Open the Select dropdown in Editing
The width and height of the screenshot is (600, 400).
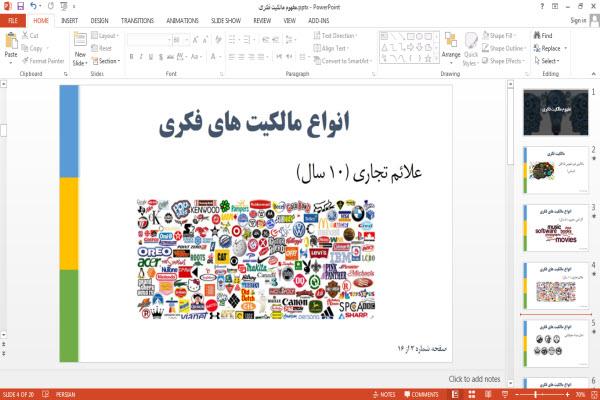click(x=547, y=61)
